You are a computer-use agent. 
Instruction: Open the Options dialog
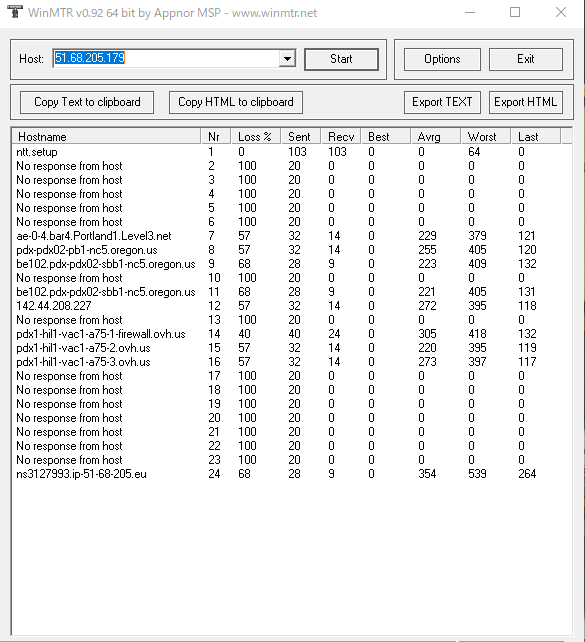coord(442,59)
